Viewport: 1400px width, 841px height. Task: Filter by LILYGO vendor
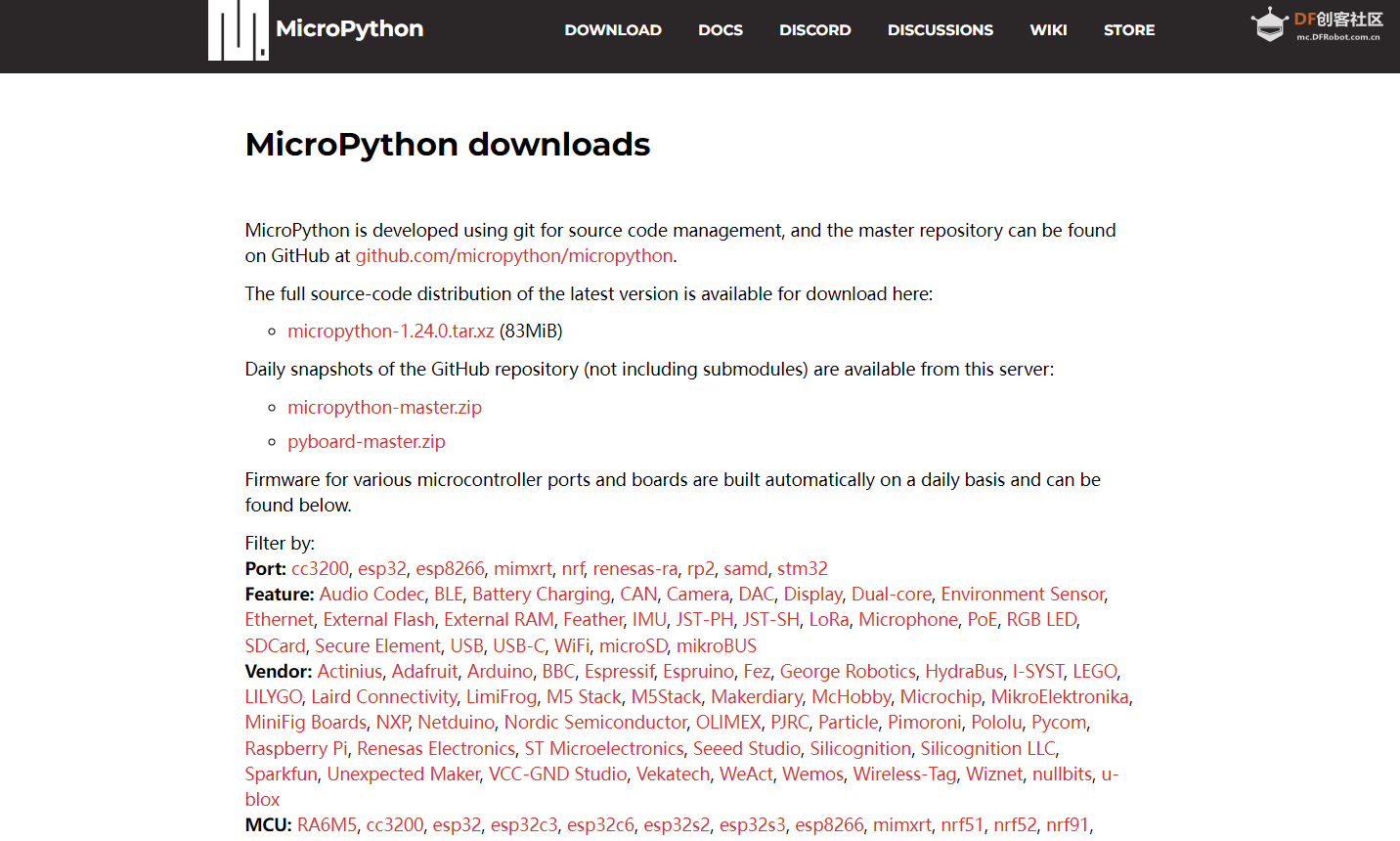point(274,697)
